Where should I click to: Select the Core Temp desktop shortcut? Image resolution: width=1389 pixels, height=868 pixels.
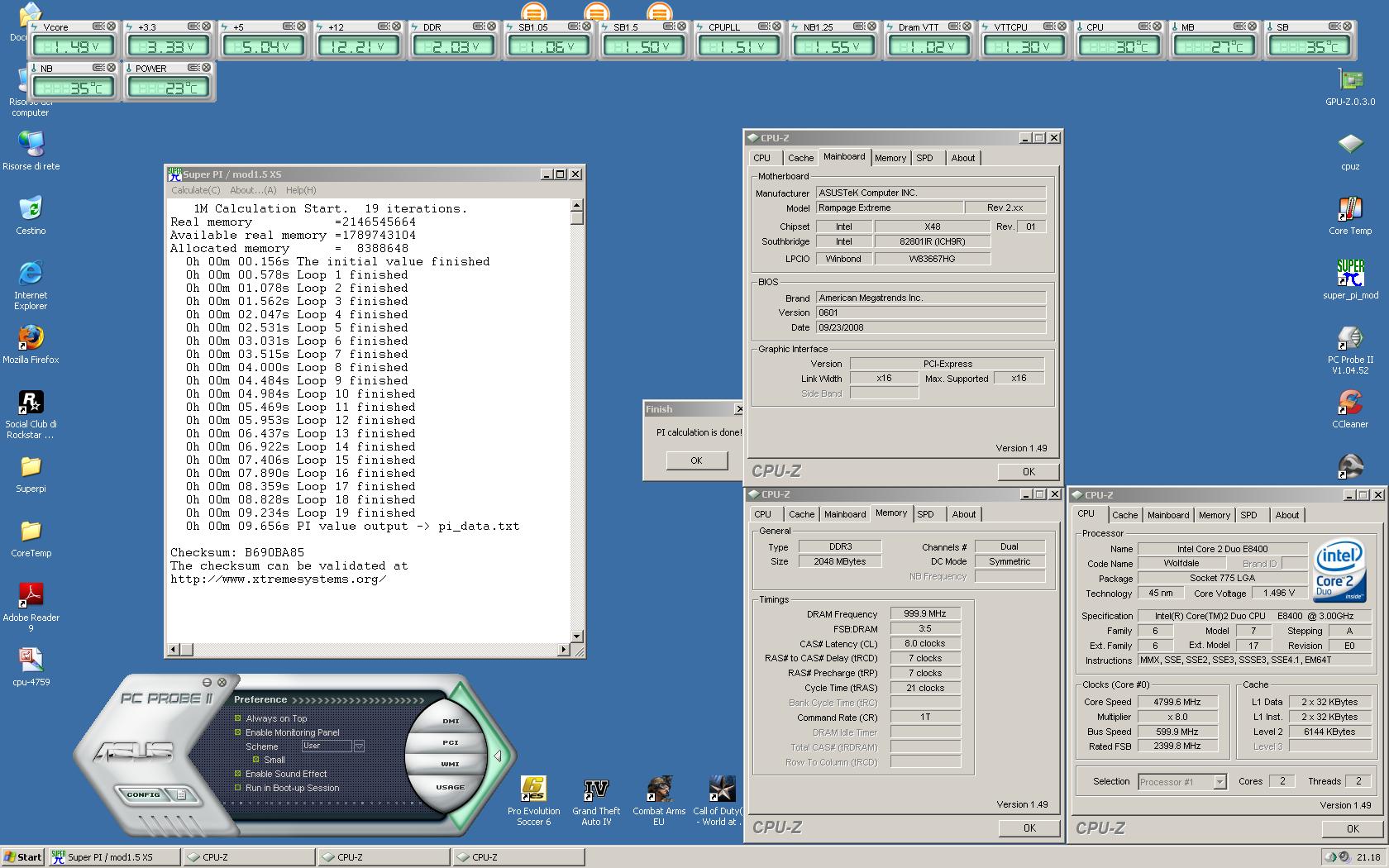tap(1350, 216)
